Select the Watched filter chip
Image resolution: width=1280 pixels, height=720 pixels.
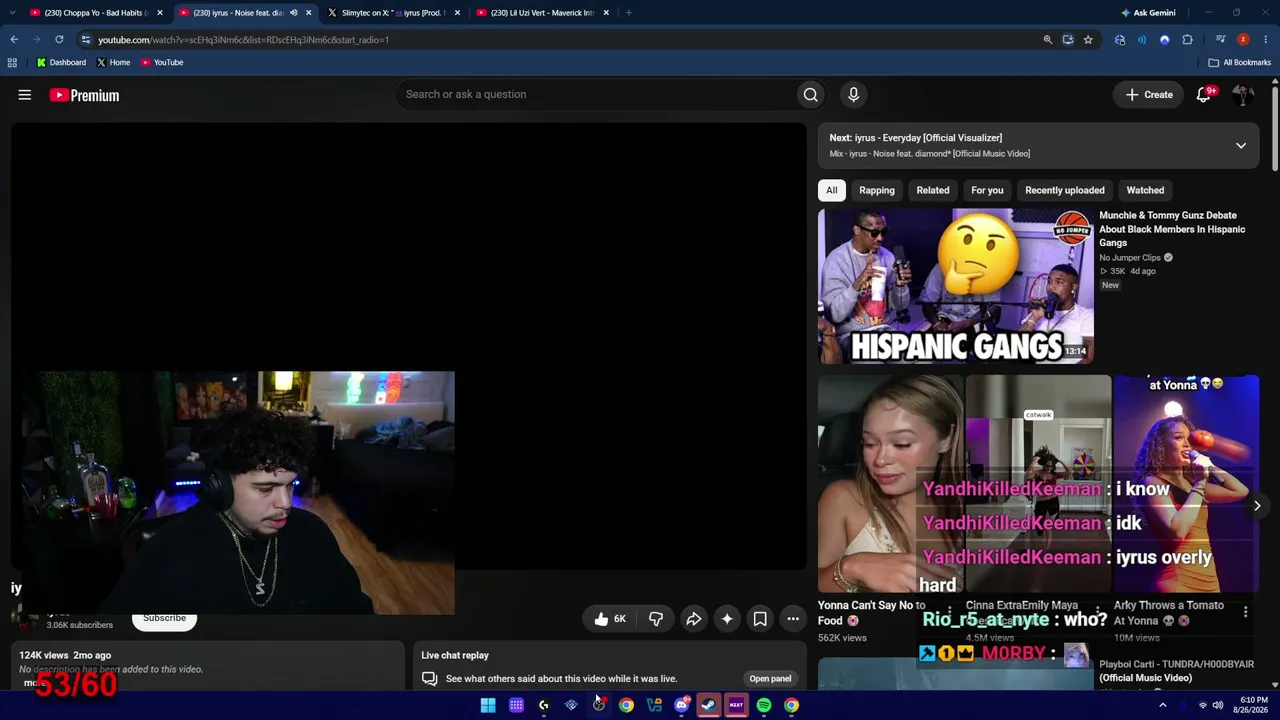click(x=1145, y=190)
